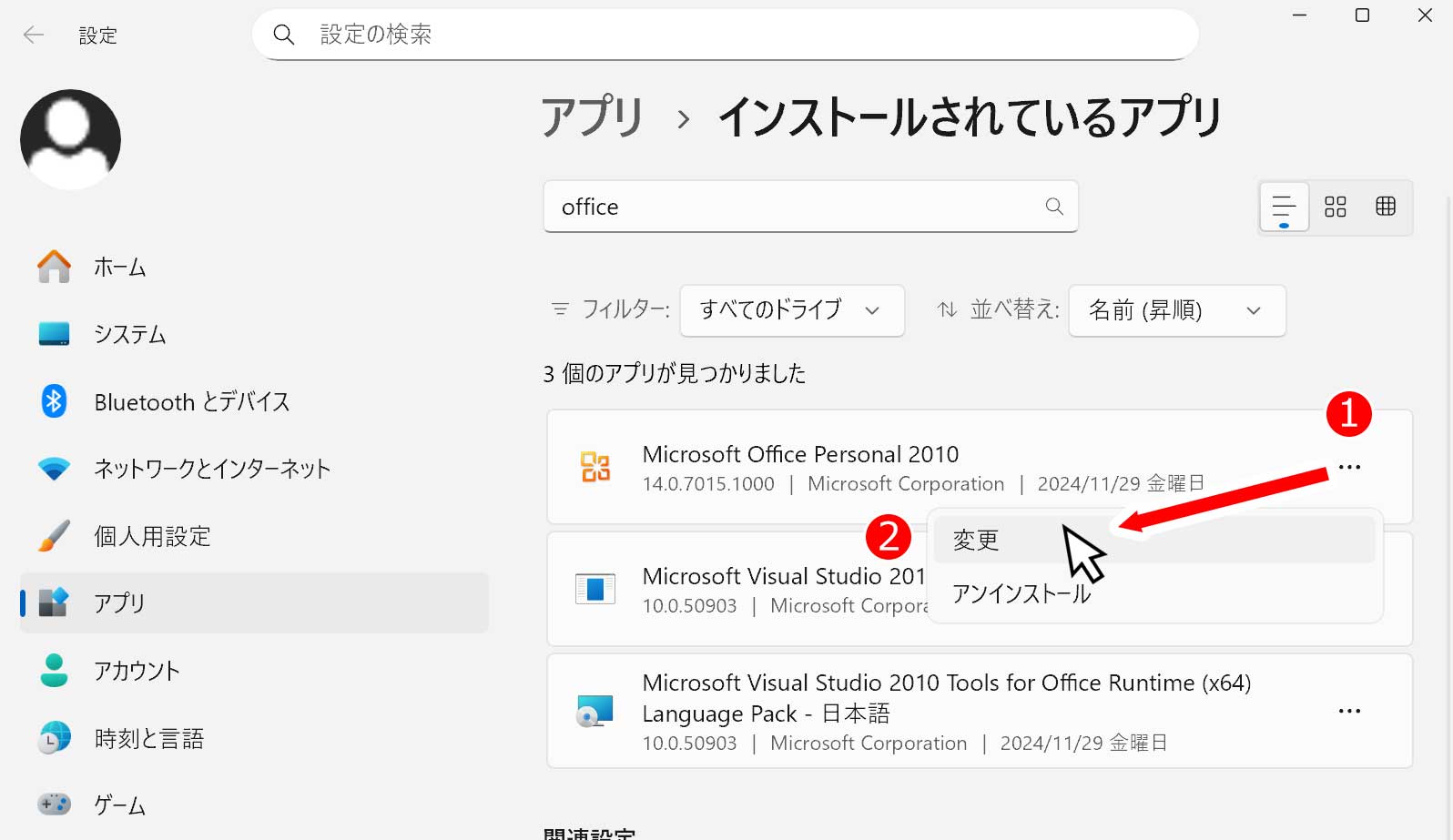Go to アプリ breadcrumb link
Screen dimensions: 1453x840
coord(593,117)
